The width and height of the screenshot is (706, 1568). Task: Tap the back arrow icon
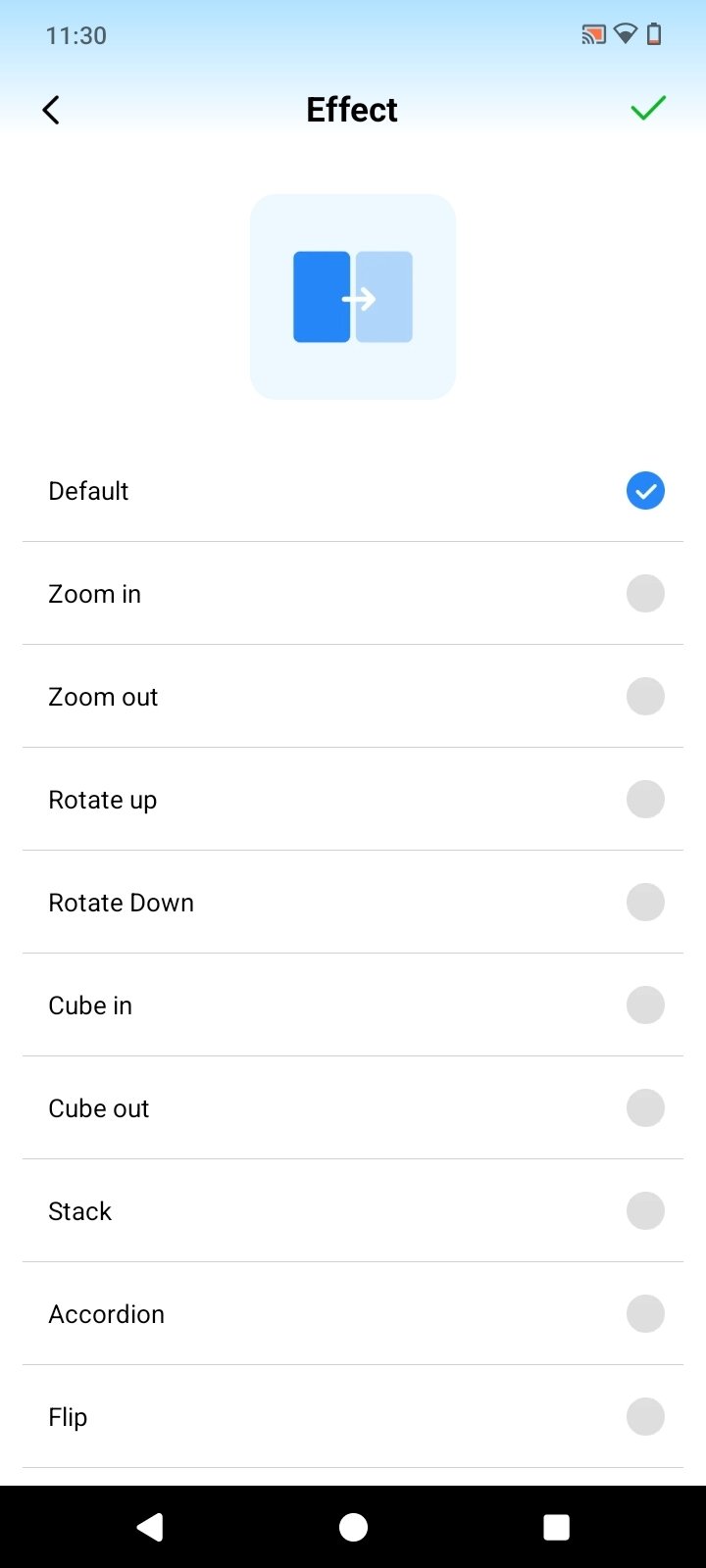click(52, 110)
